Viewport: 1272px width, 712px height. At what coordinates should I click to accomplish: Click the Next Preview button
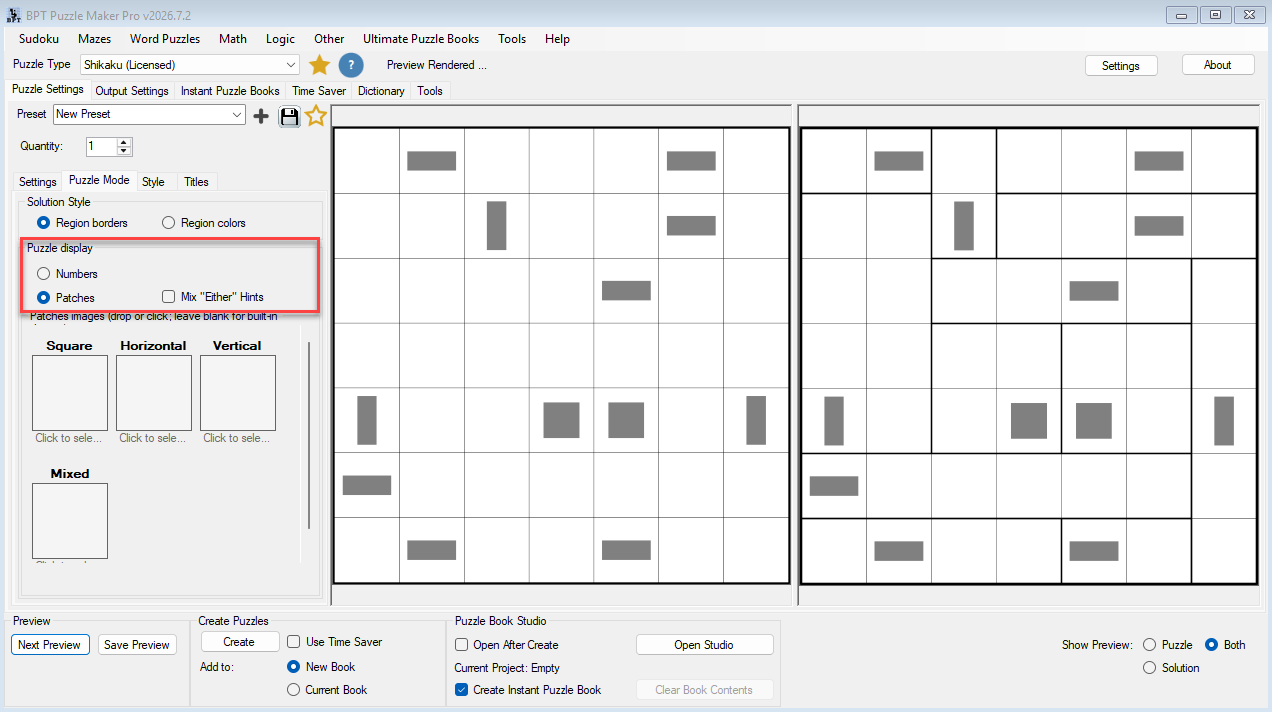pyautogui.click(x=50, y=645)
